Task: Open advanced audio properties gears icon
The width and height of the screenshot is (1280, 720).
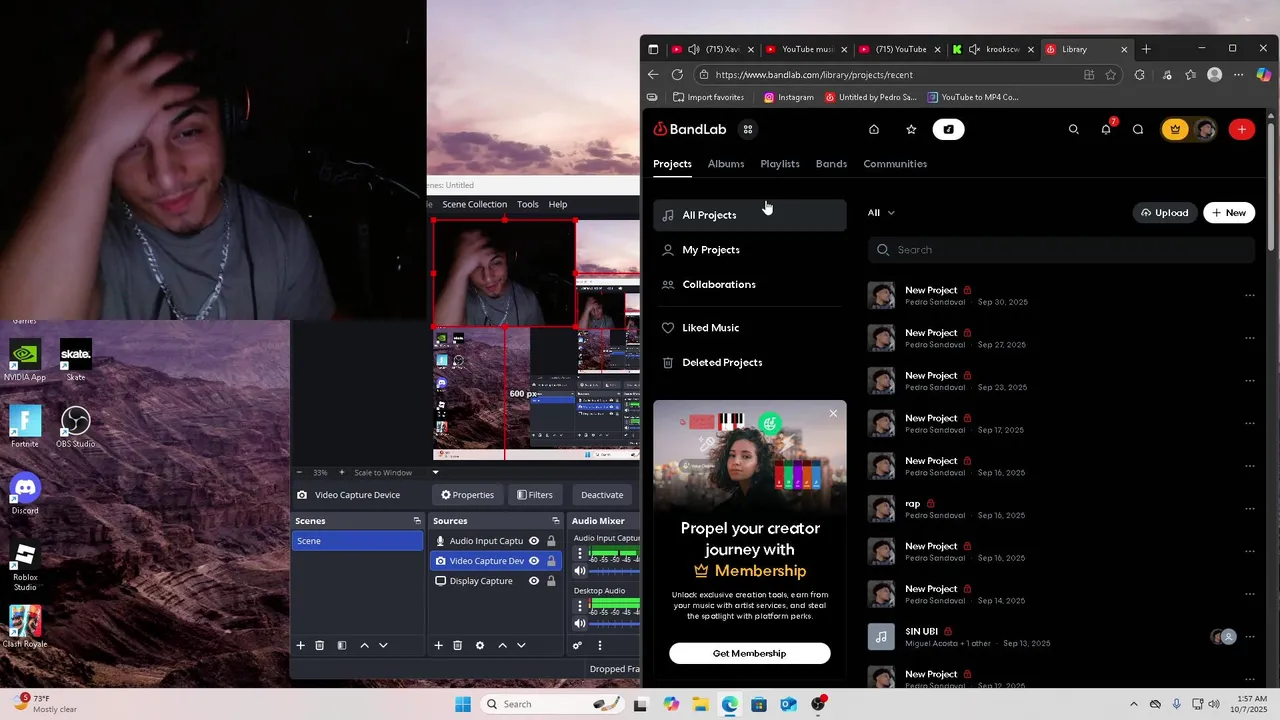Action: [x=577, y=645]
